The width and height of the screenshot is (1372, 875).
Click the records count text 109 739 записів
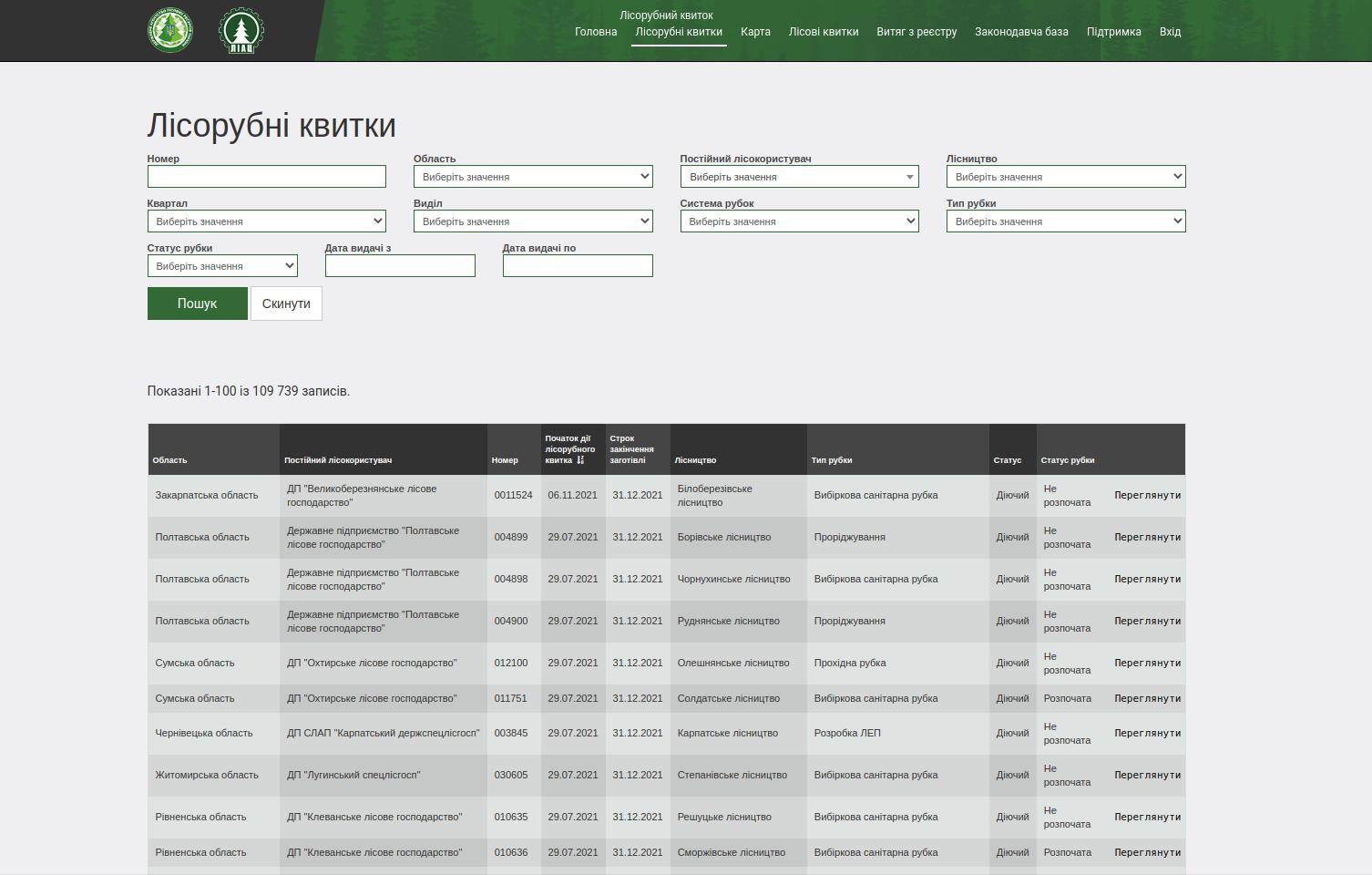301,391
